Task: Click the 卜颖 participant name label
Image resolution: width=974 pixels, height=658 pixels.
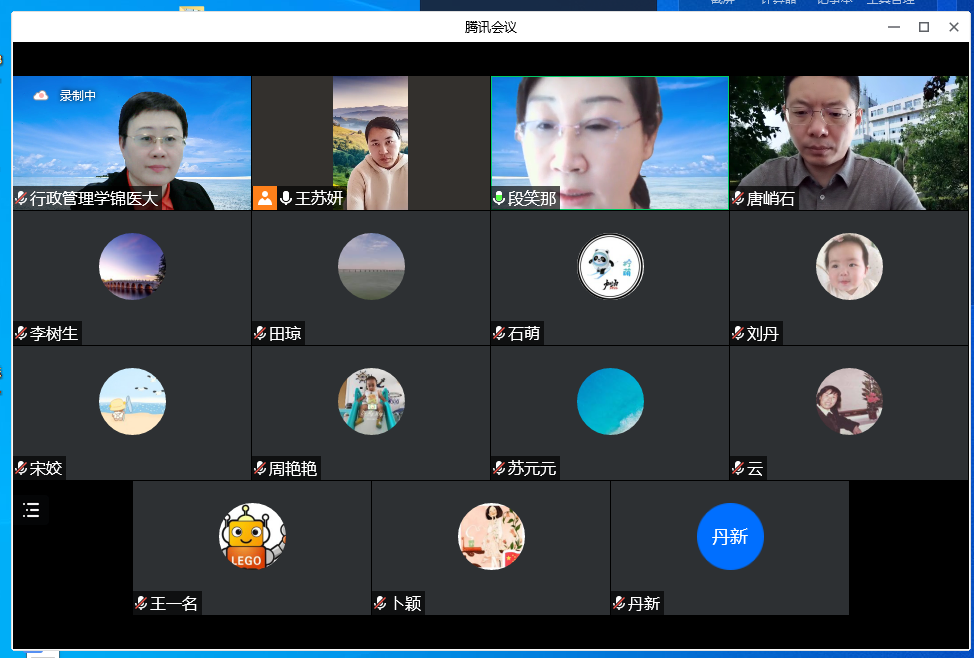Action: [405, 604]
